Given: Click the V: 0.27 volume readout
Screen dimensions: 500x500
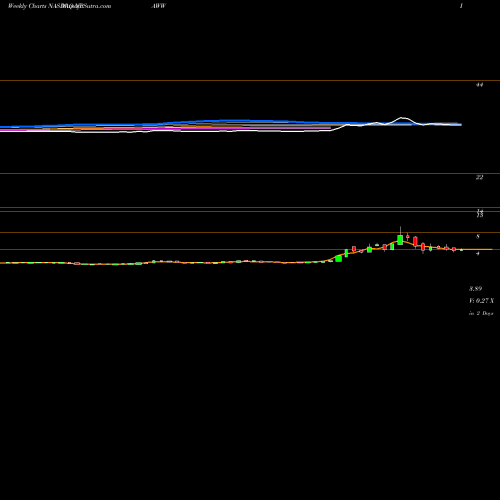Looking at the screenshot, I should [x=481, y=301].
